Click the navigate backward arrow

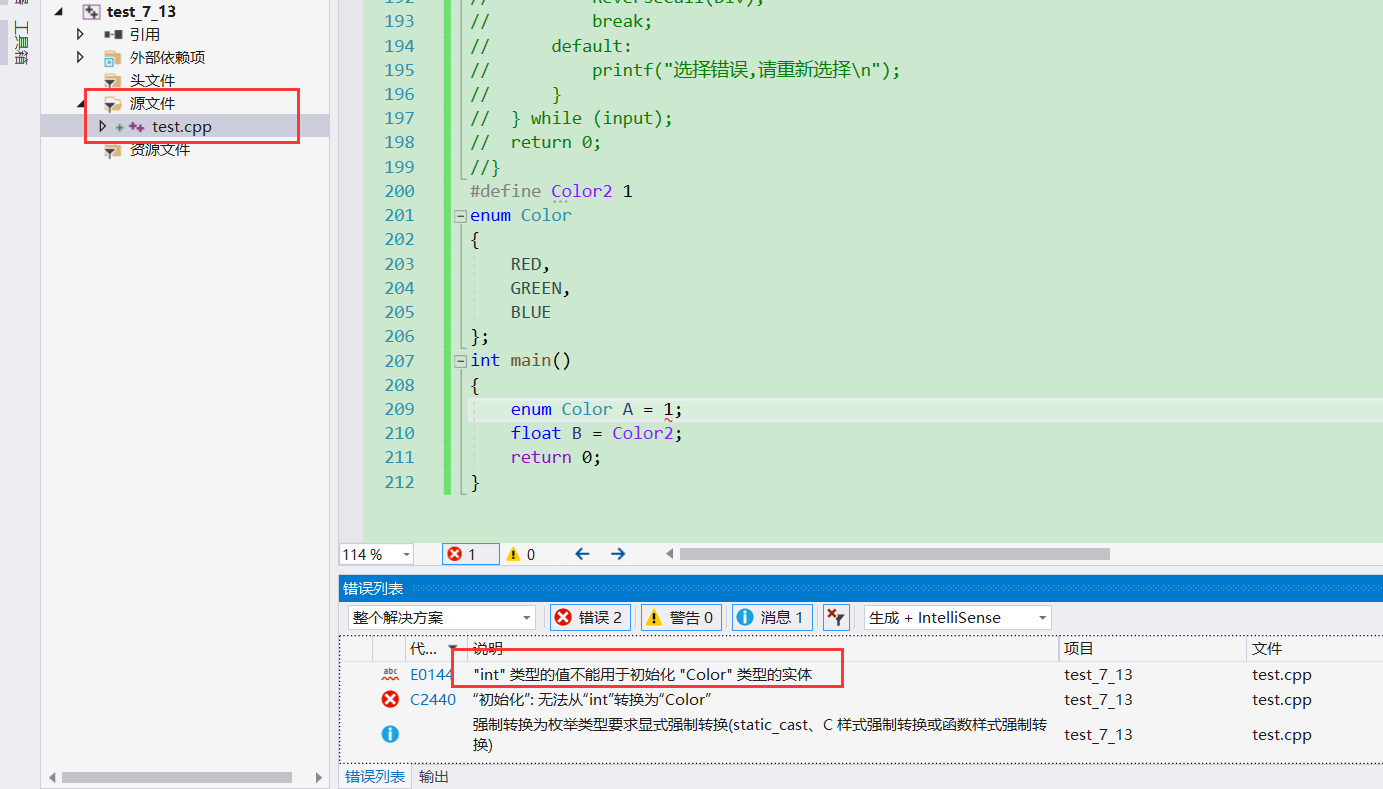[582, 554]
